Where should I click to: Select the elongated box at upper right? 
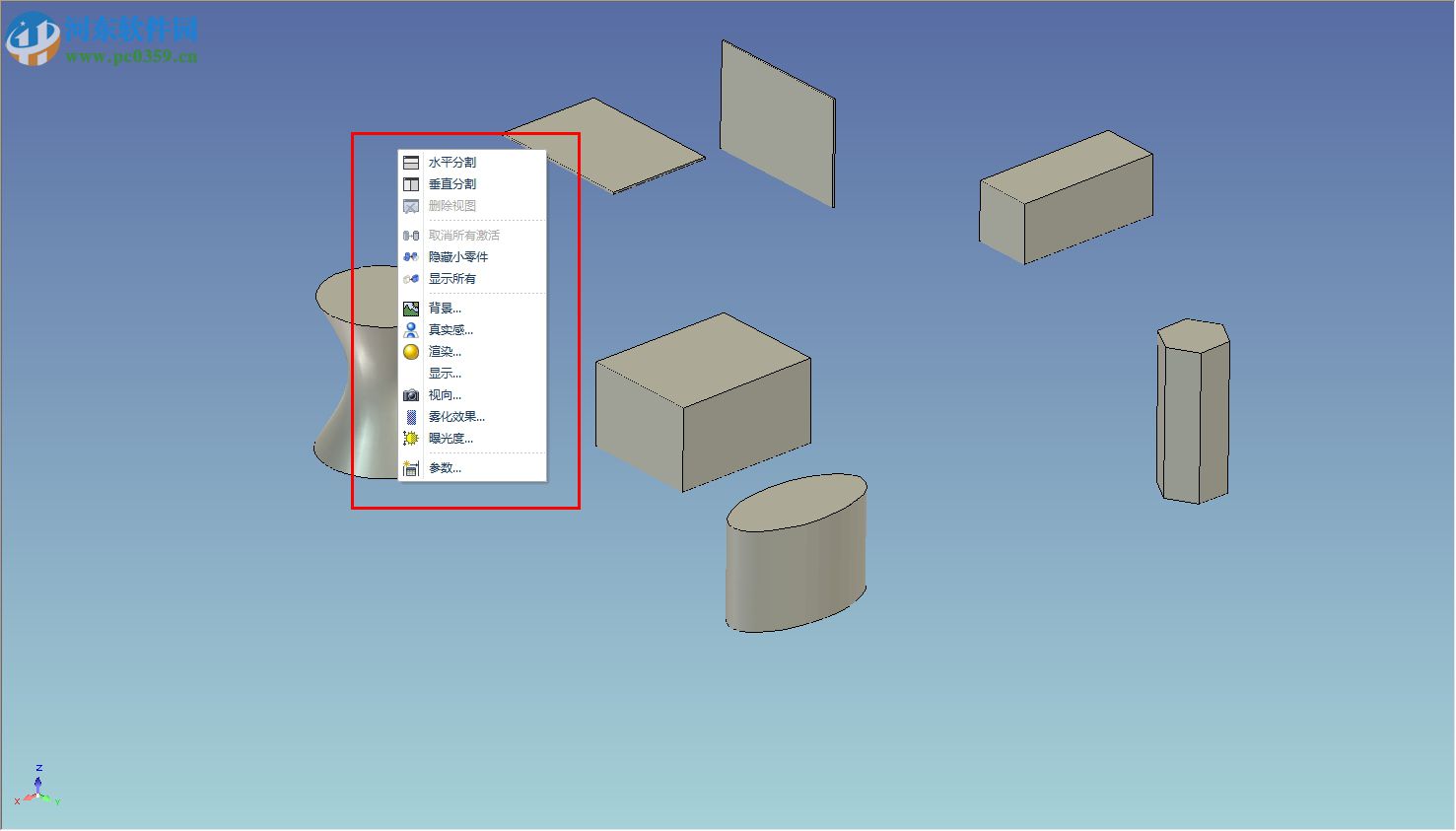coord(1066,197)
